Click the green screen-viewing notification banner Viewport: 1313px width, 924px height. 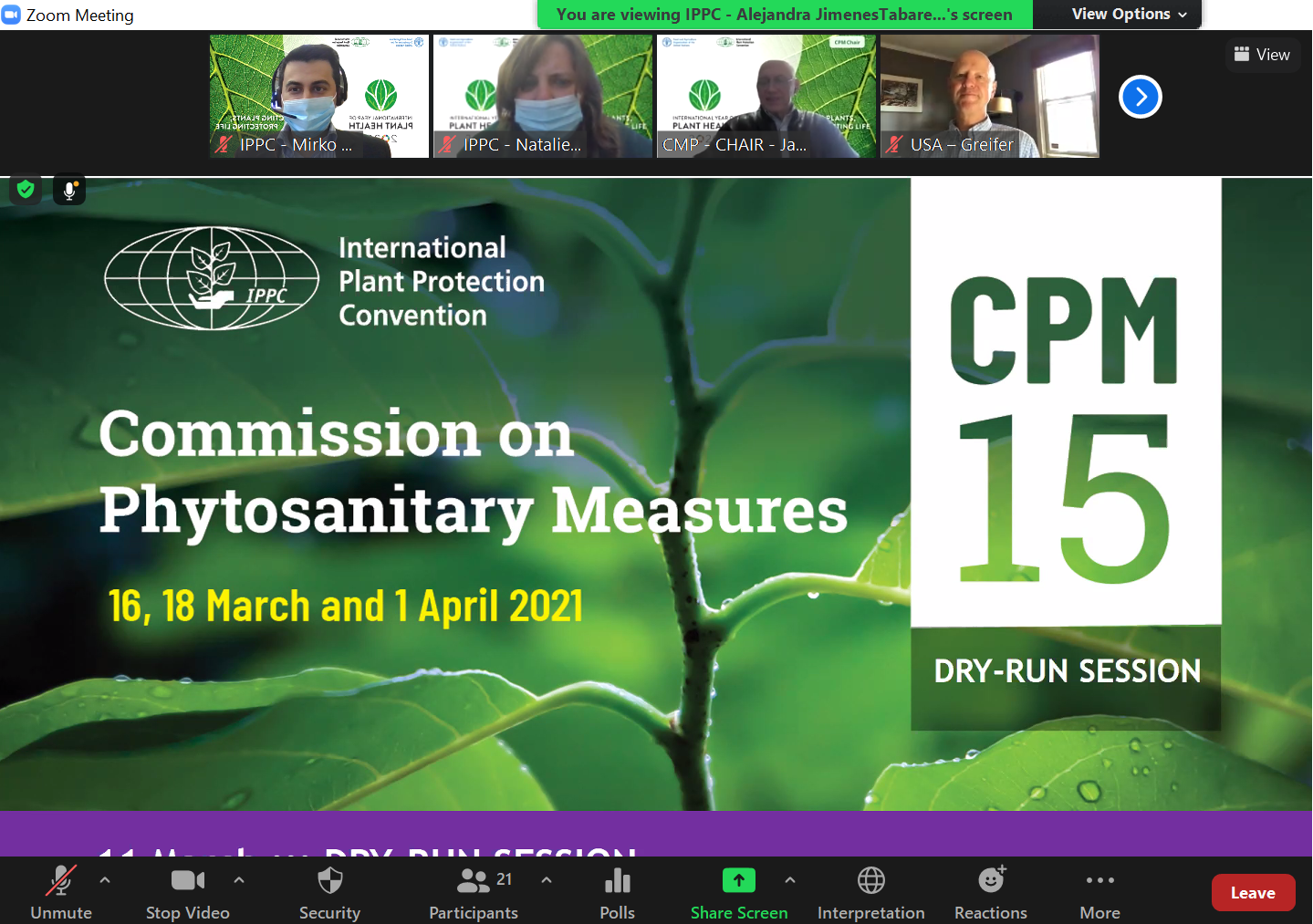click(x=785, y=15)
